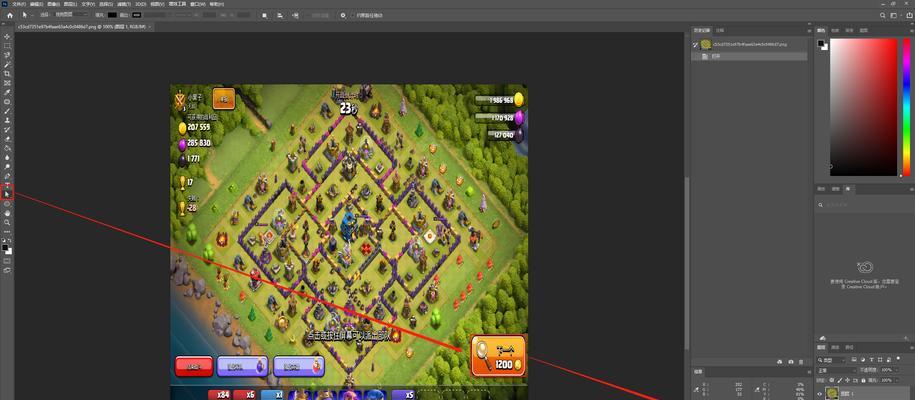915x400 pixels.
Task: Select the Rectangular Marquee tool
Action: [8, 46]
